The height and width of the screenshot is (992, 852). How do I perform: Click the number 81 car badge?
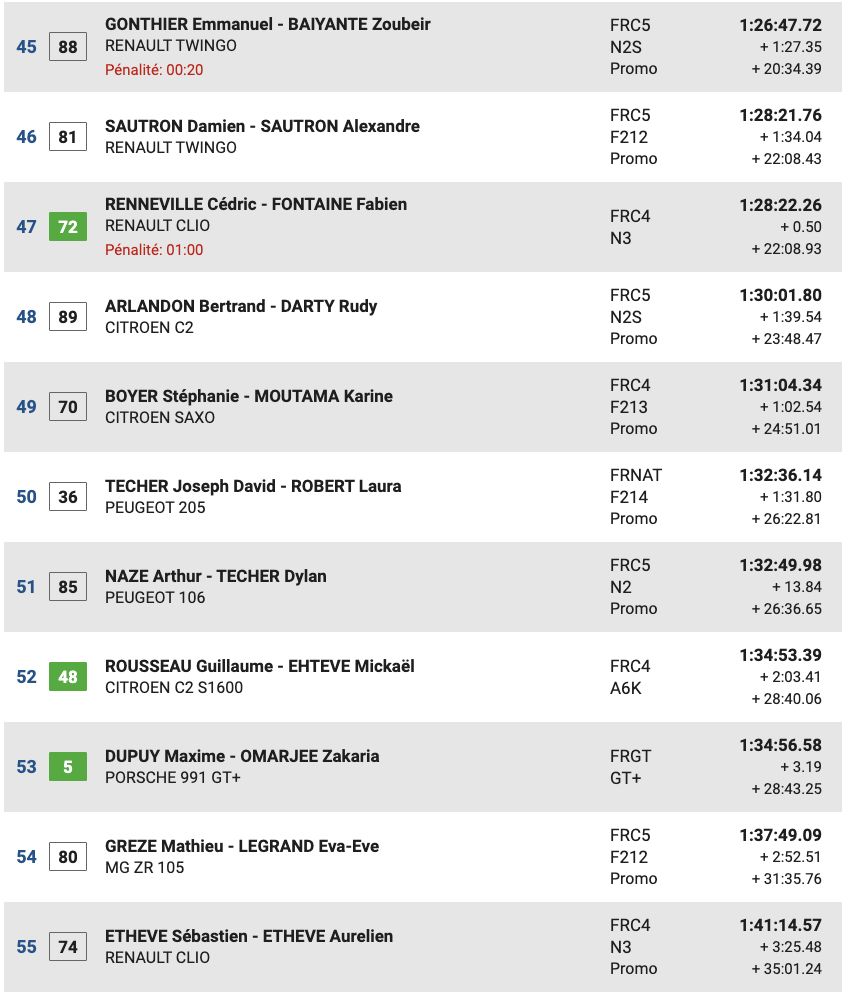click(67, 137)
